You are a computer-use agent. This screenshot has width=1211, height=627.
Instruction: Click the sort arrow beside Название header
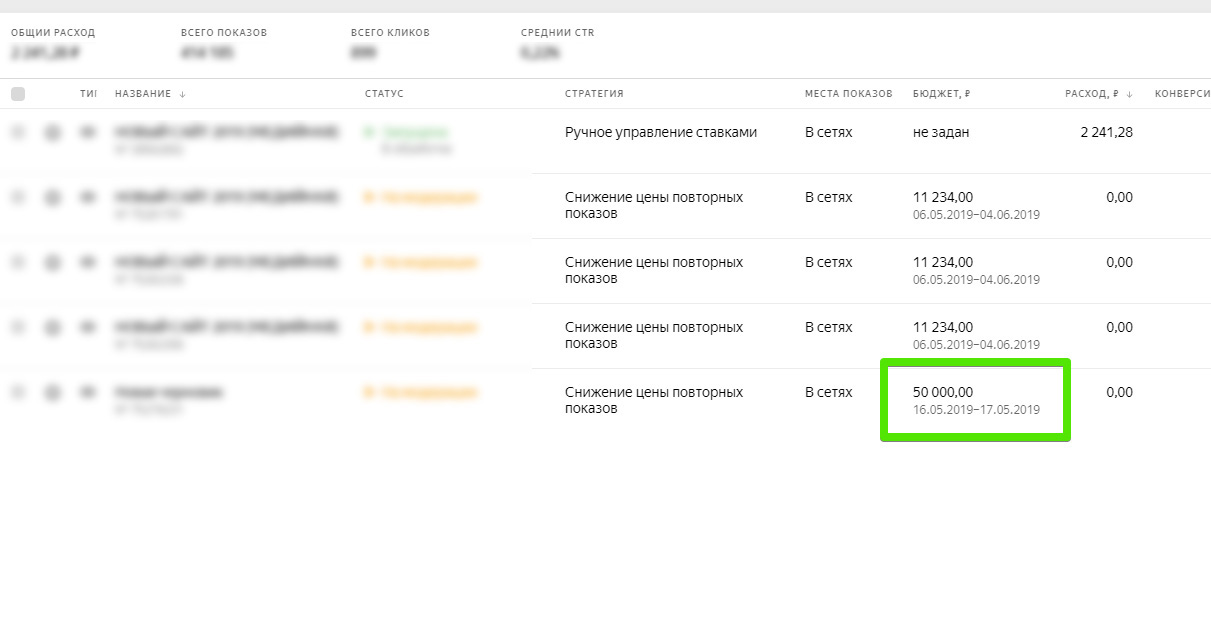click(182, 94)
